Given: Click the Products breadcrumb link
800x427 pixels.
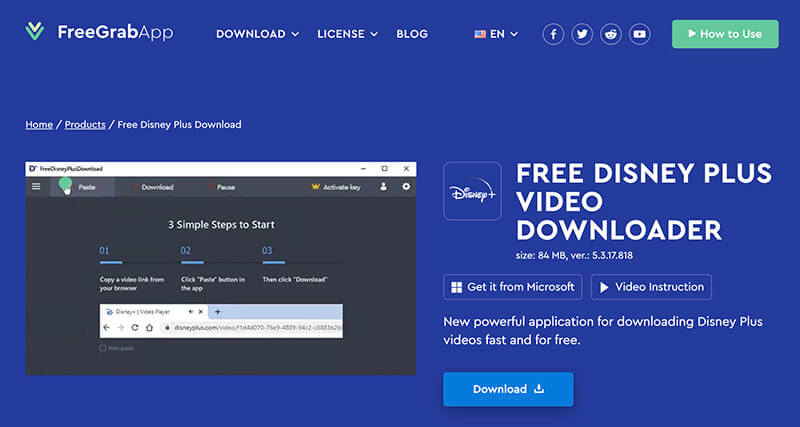Looking at the screenshot, I should coord(85,125).
